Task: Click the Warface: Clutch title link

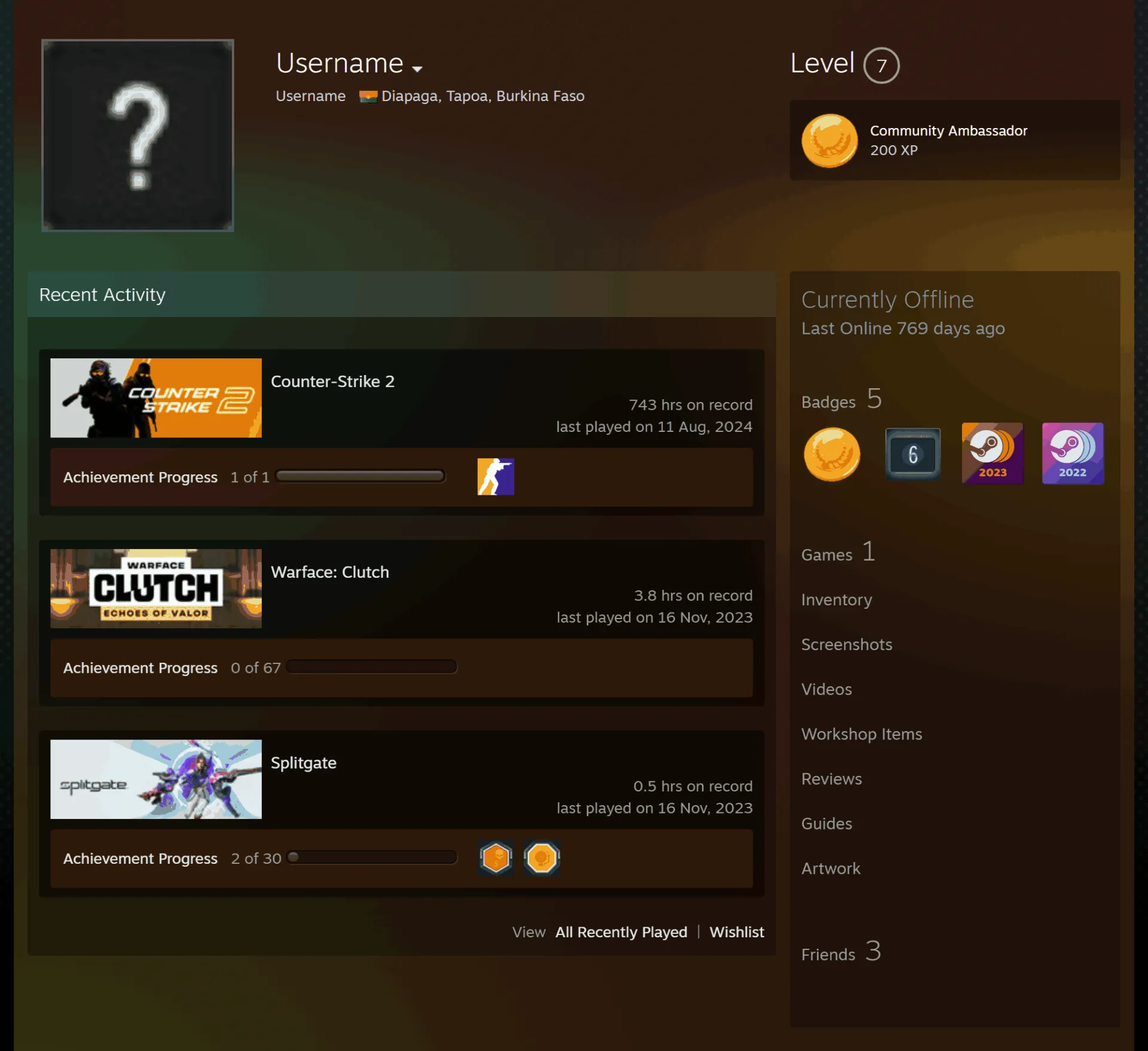Action: coord(330,572)
